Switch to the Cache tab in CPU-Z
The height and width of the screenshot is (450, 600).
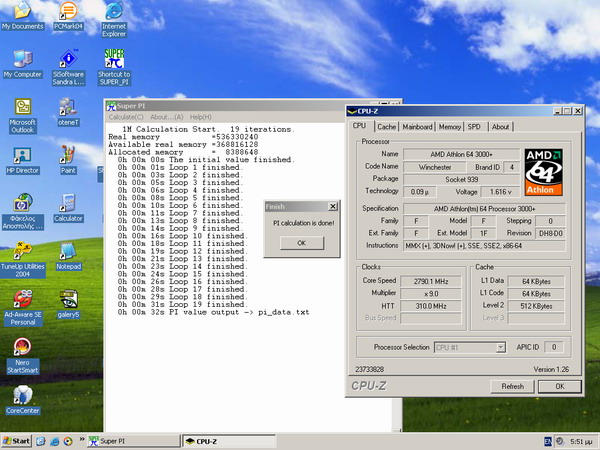tap(386, 127)
